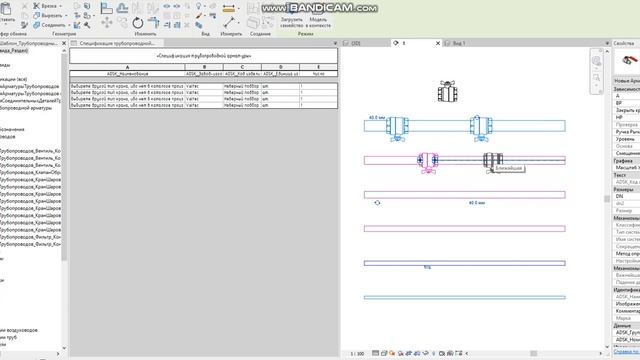640x360 pixels.
Task: Close the active view tab '1'
Action: pos(438,43)
